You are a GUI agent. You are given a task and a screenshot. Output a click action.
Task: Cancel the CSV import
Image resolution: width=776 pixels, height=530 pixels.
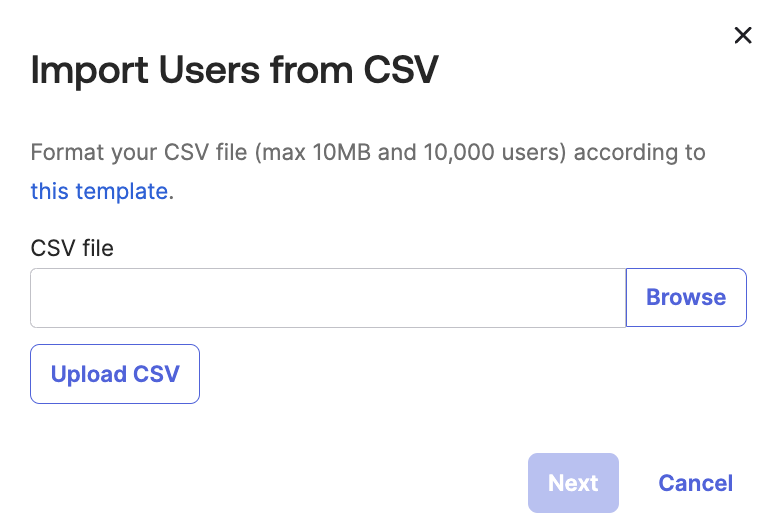pyautogui.click(x=695, y=483)
